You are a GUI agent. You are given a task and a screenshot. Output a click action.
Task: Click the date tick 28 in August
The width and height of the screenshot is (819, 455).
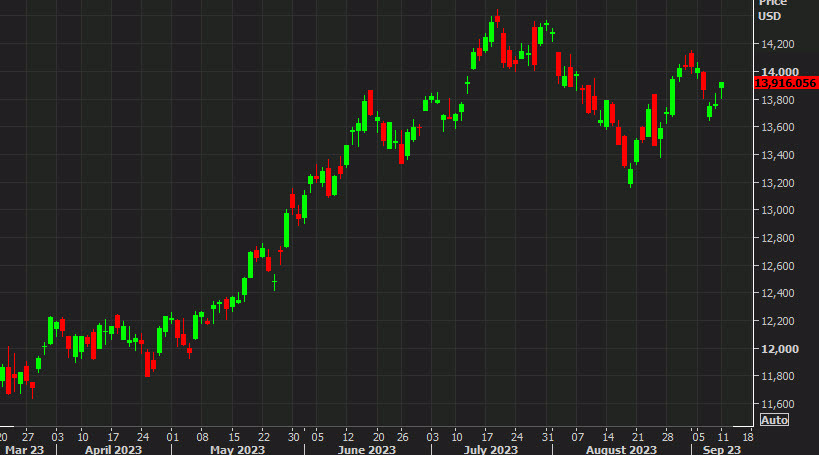(x=668, y=437)
